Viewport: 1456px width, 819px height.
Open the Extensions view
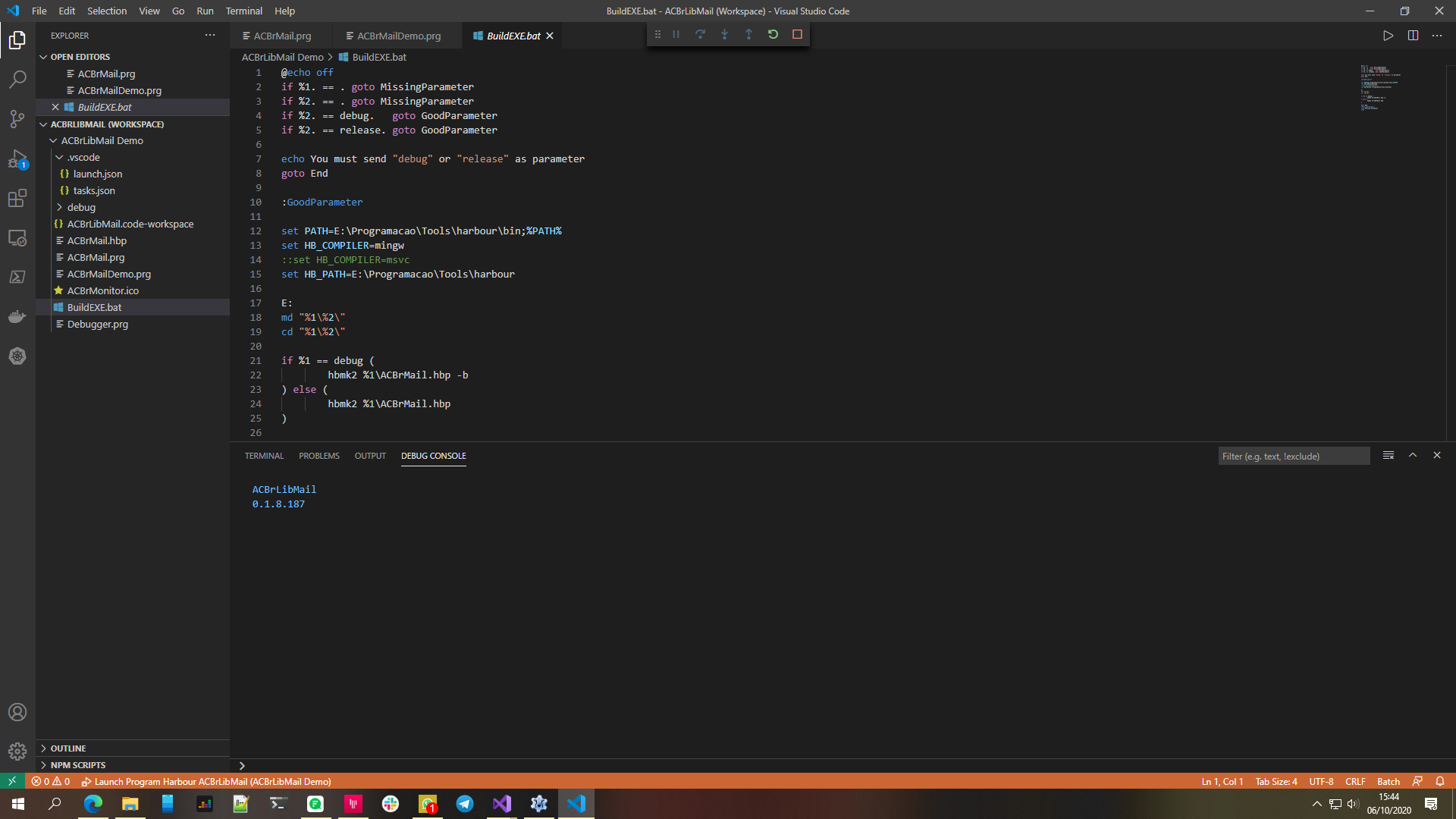click(17, 198)
